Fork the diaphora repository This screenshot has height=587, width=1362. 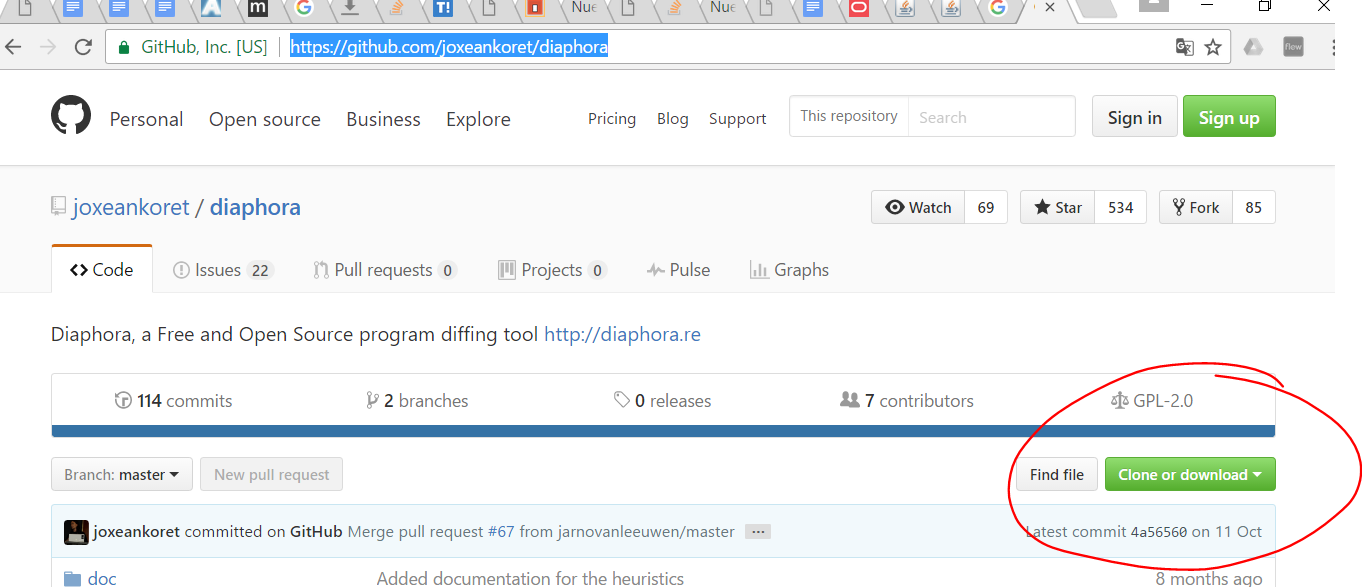click(1195, 208)
